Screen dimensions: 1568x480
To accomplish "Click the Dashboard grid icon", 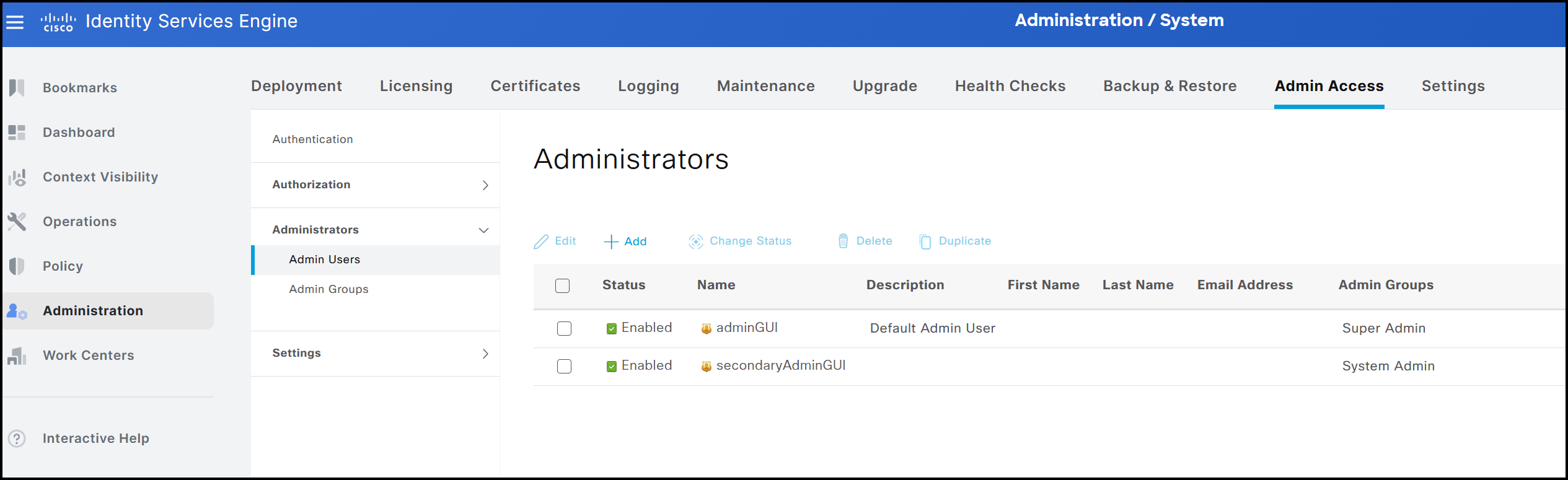I will coord(17,133).
